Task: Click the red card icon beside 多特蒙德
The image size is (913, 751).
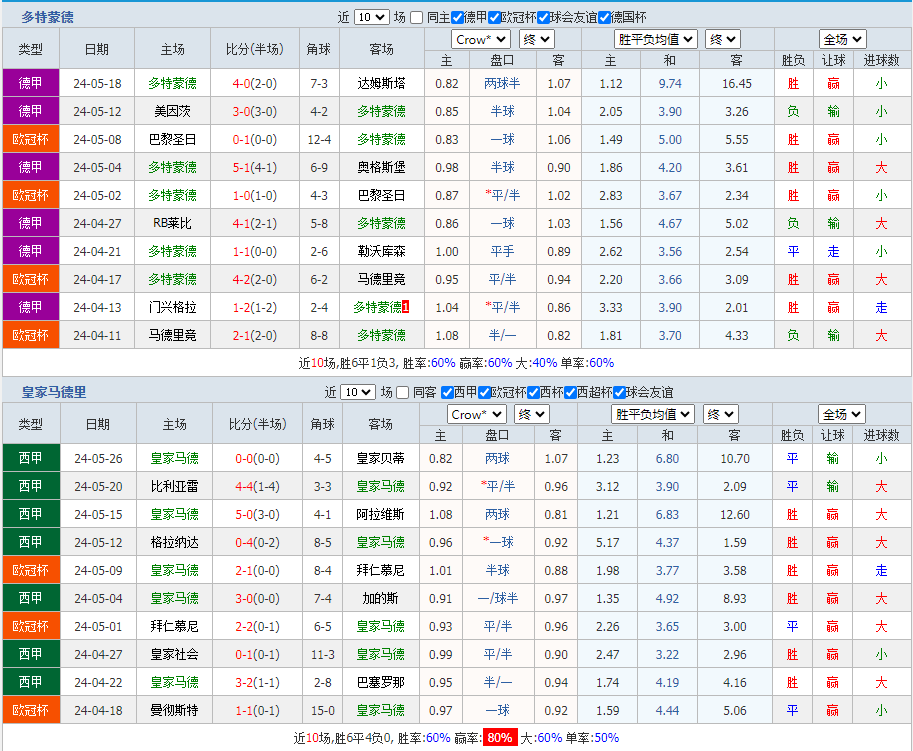Action: pos(405,307)
